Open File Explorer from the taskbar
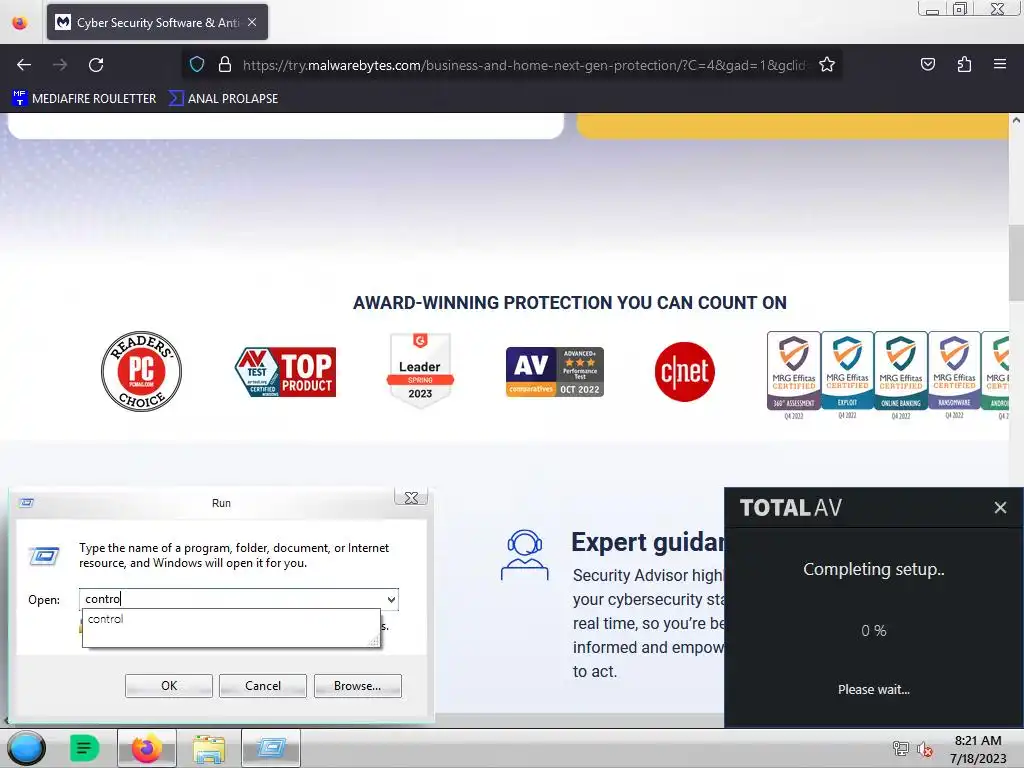 point(209,748)
